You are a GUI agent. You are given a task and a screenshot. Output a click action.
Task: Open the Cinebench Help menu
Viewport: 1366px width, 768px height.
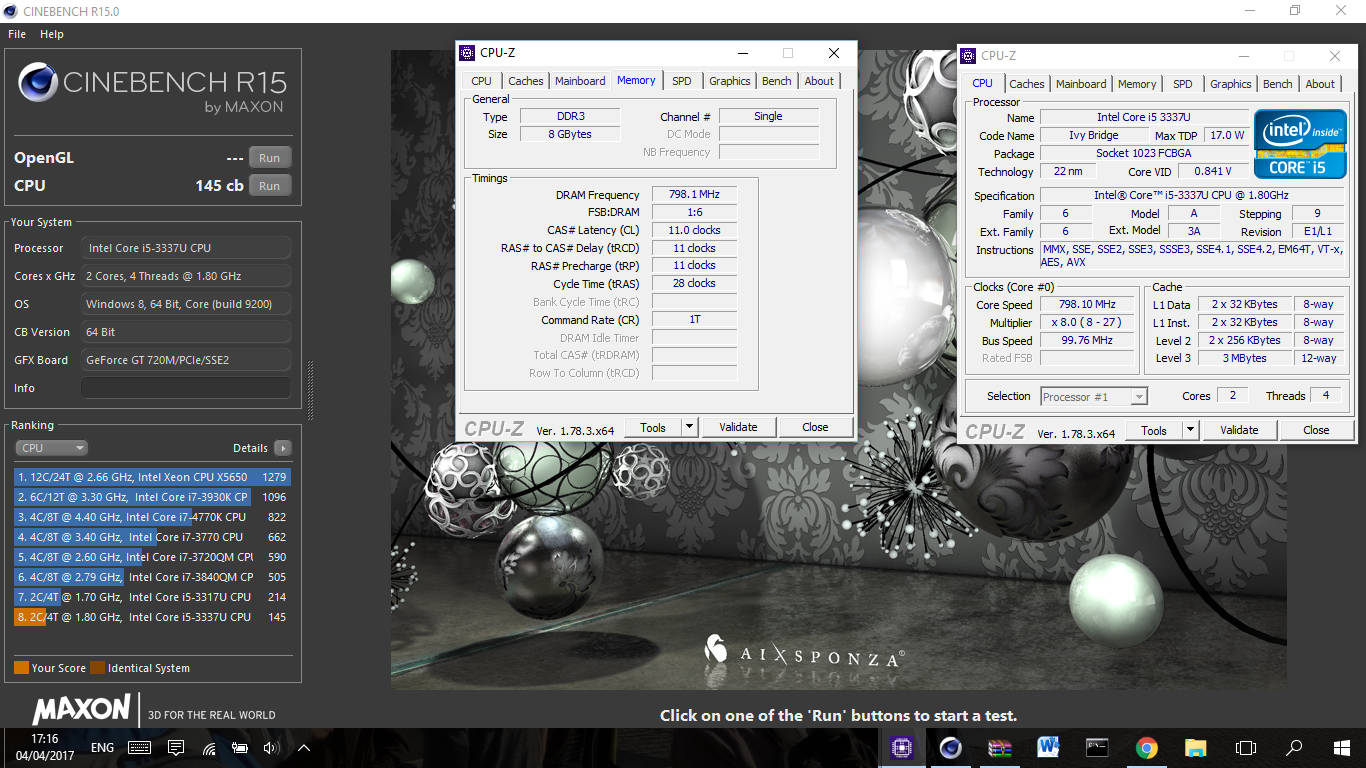52,34
